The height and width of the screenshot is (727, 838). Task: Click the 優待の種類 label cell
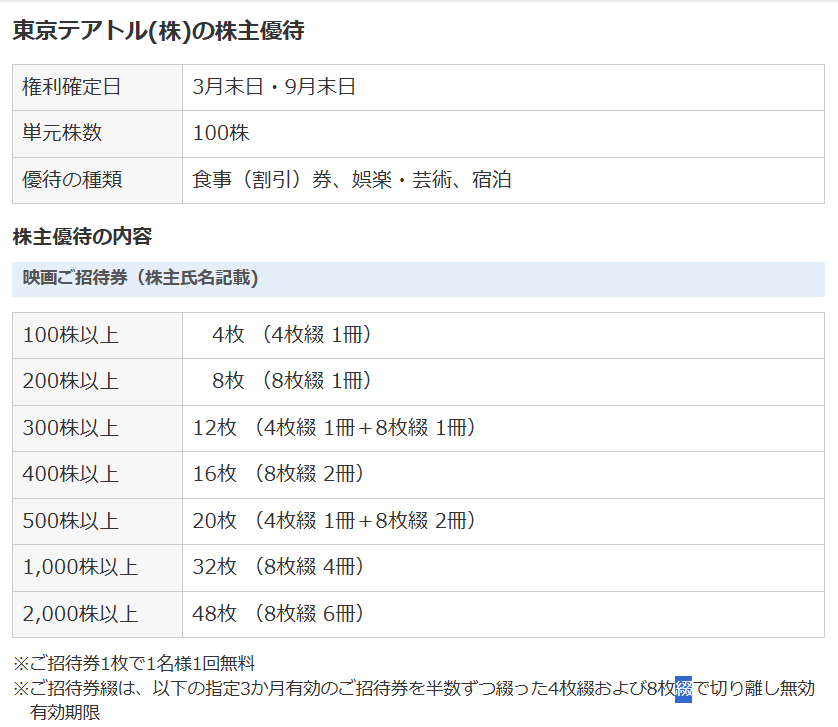[x=71, y=180]
